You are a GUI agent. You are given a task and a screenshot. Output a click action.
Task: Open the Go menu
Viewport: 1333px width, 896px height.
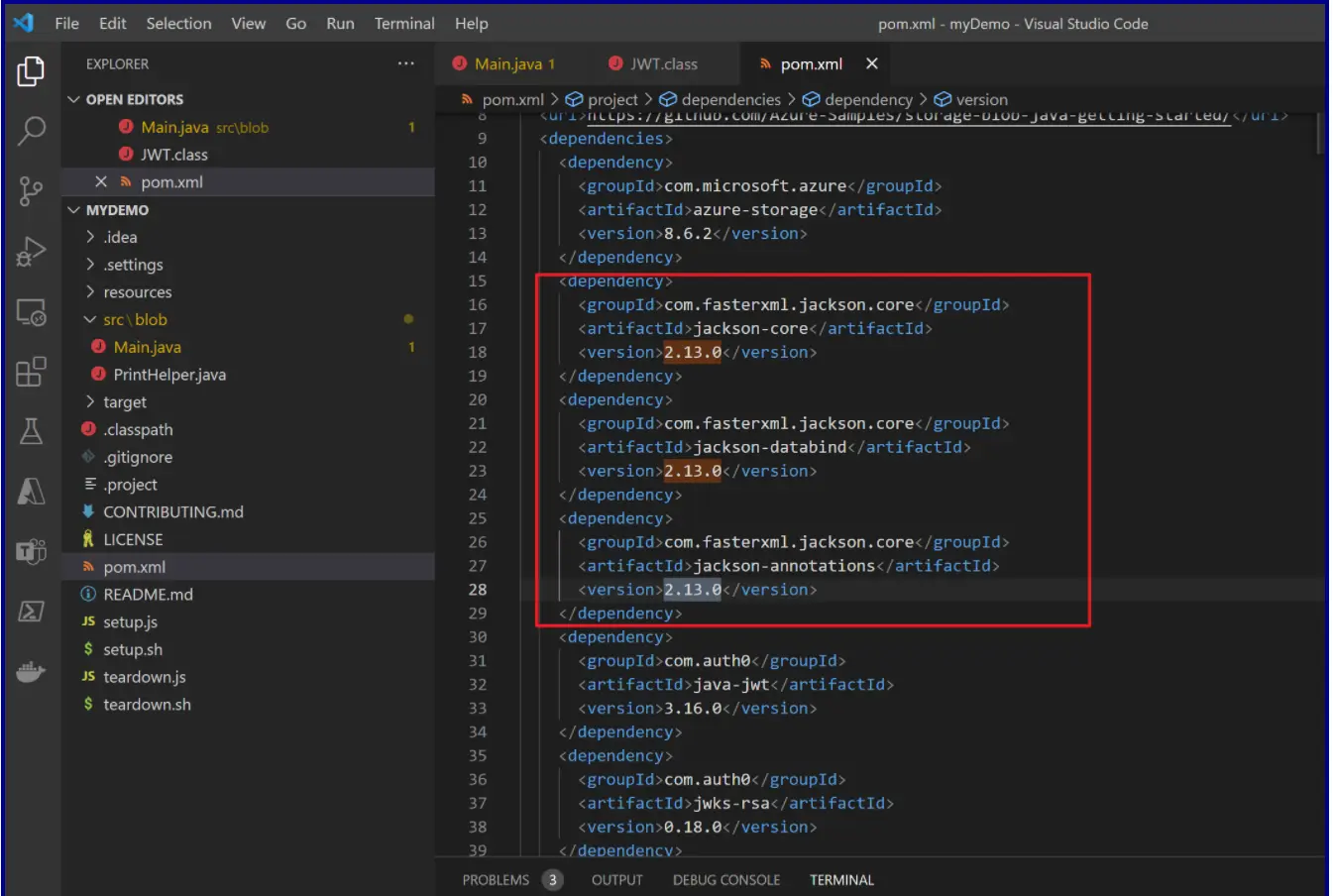pos(295,23)
